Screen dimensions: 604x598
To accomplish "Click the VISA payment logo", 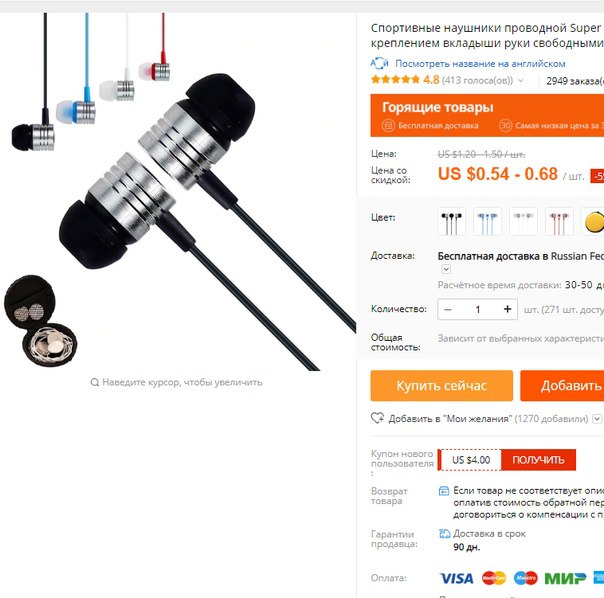I will 456,578.
